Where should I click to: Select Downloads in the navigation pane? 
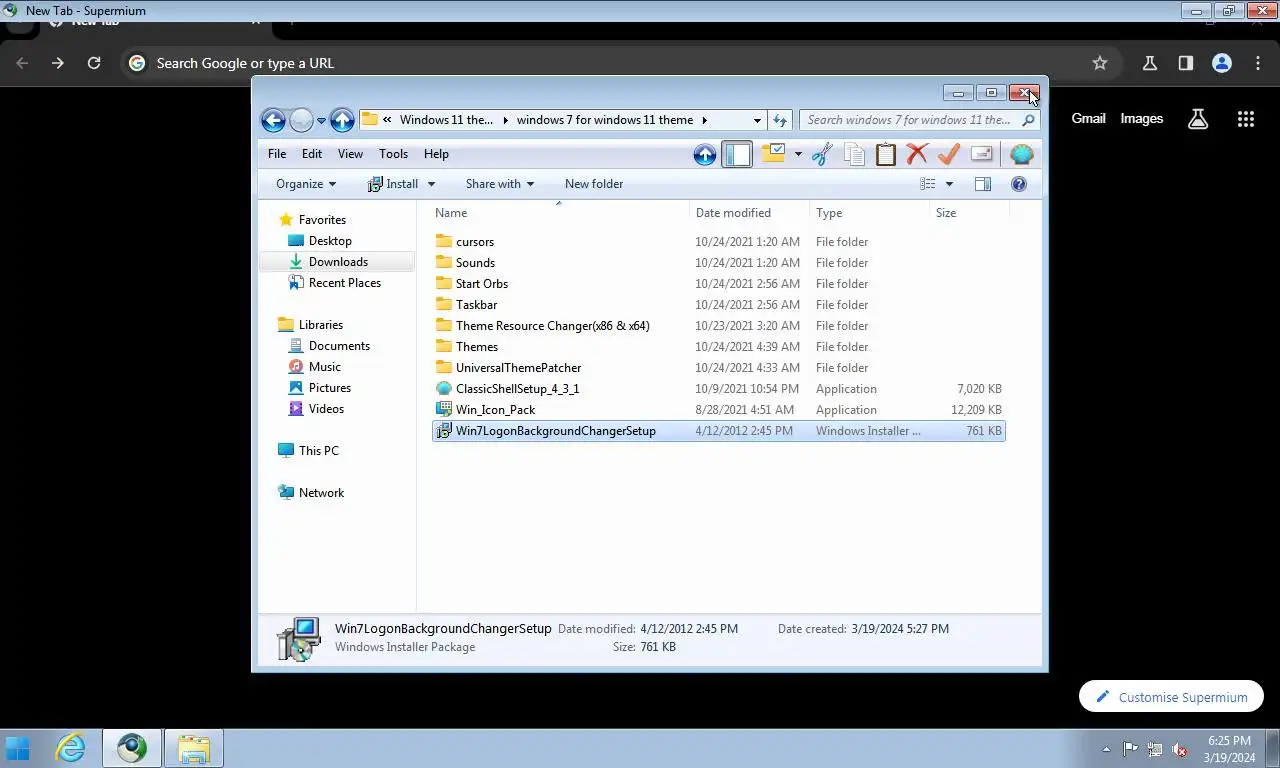click(338, 262)
